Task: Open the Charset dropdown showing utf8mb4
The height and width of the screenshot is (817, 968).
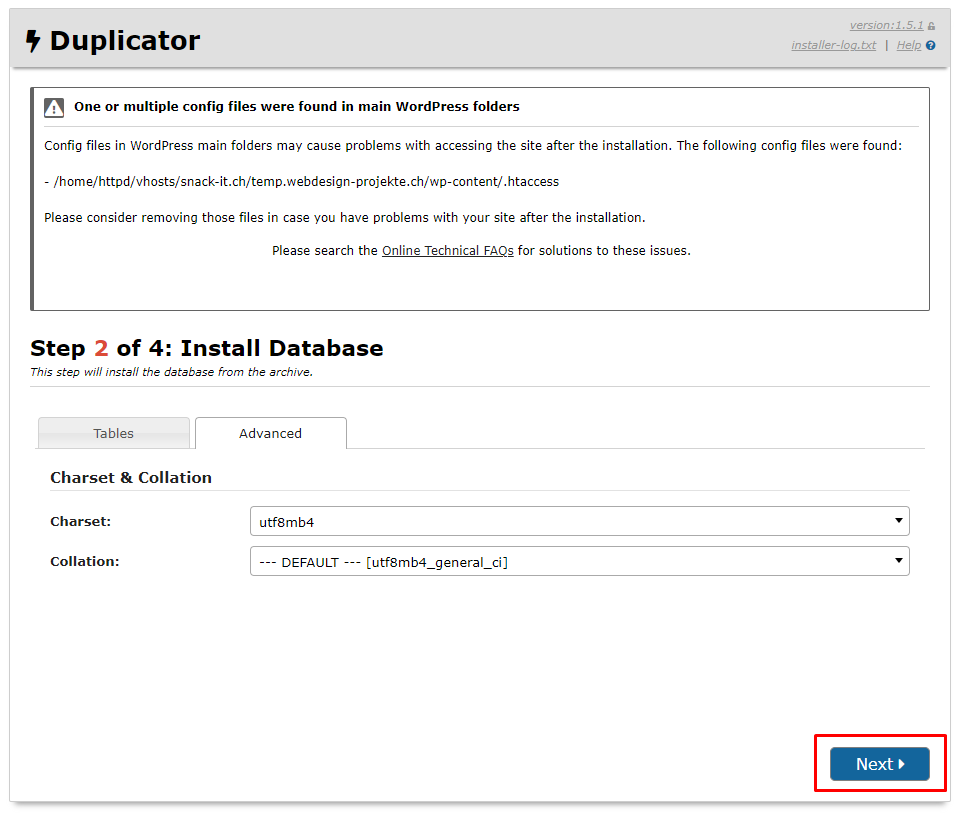Action: 579,521
